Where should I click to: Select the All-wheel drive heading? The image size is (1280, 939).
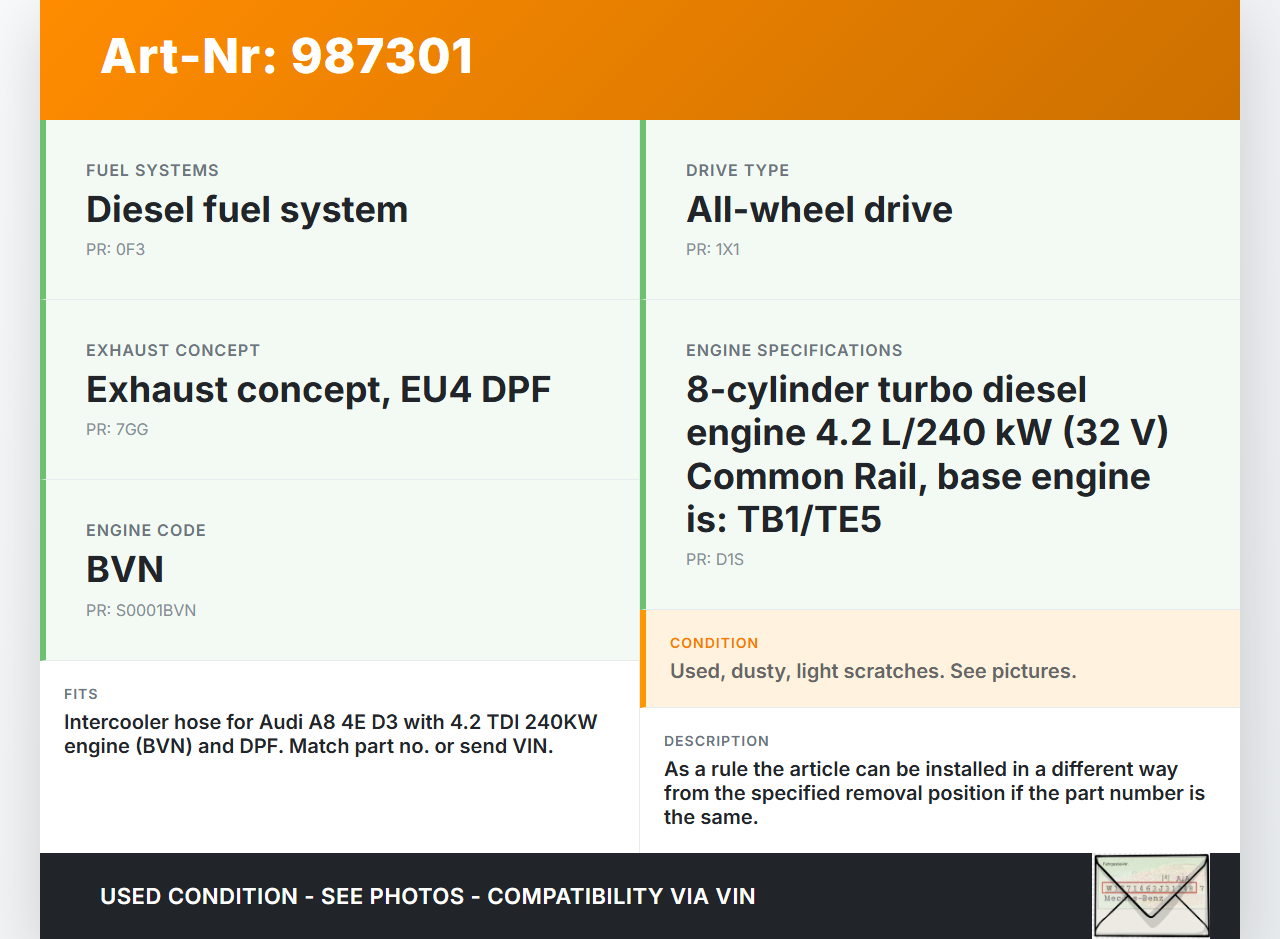pos(819,210)
